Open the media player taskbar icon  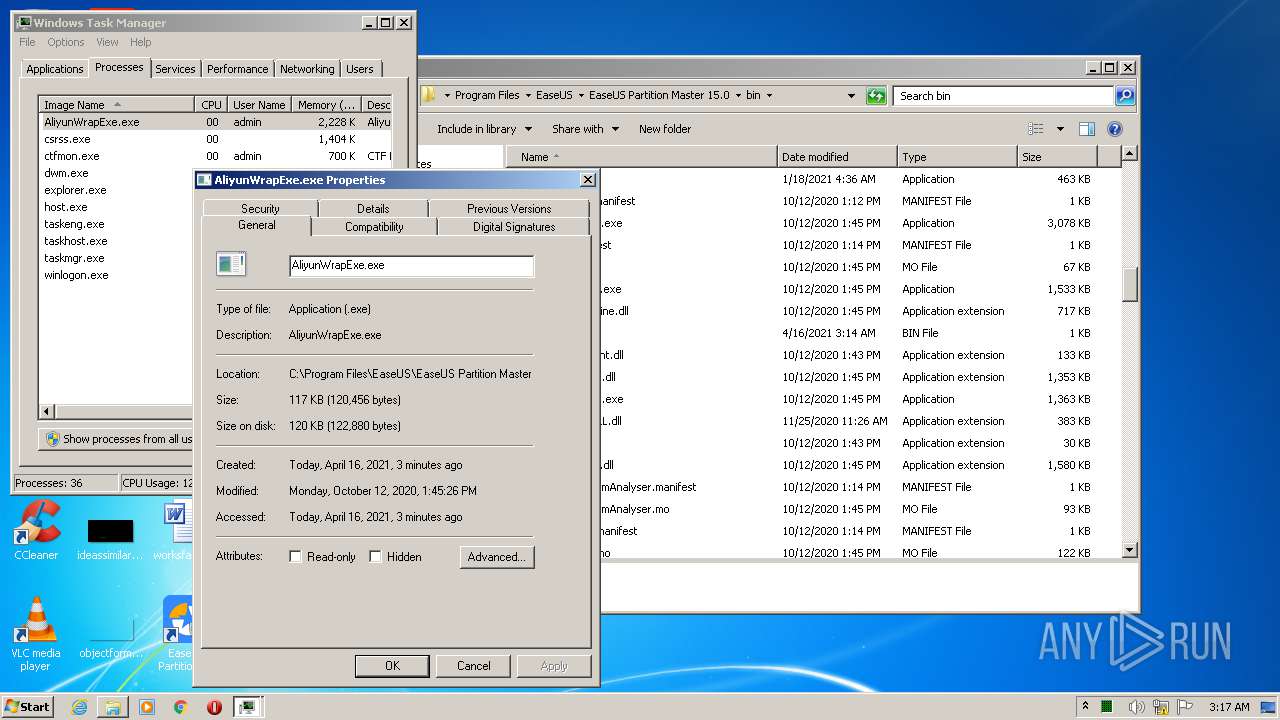tap(147, 707)
